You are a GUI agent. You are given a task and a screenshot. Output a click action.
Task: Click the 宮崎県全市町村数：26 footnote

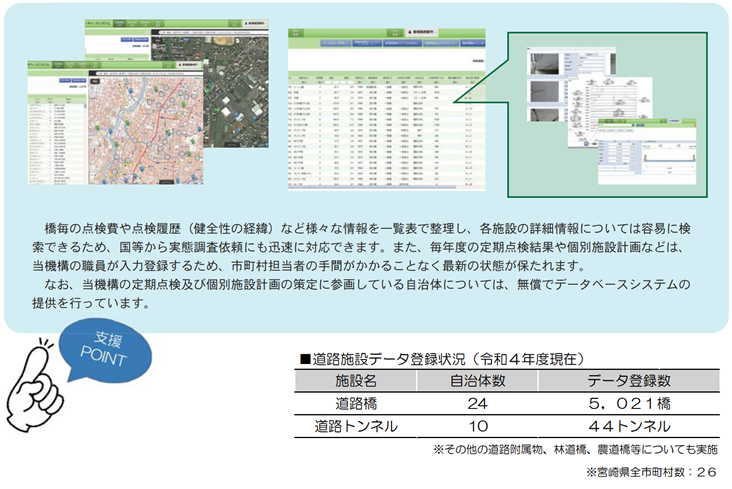pyautogui.click(x=652, y=472)
